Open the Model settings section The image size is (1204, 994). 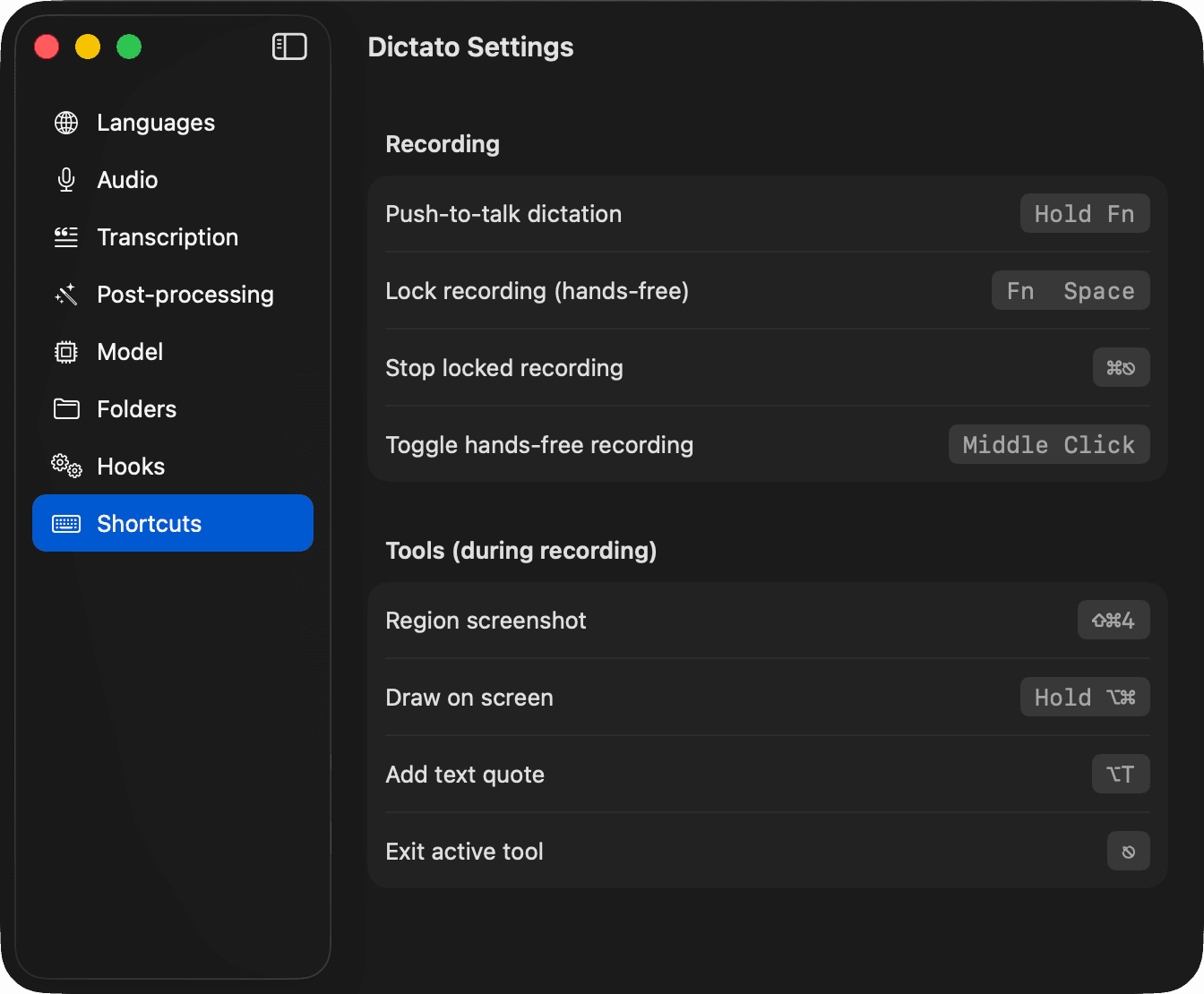[130, 351]
